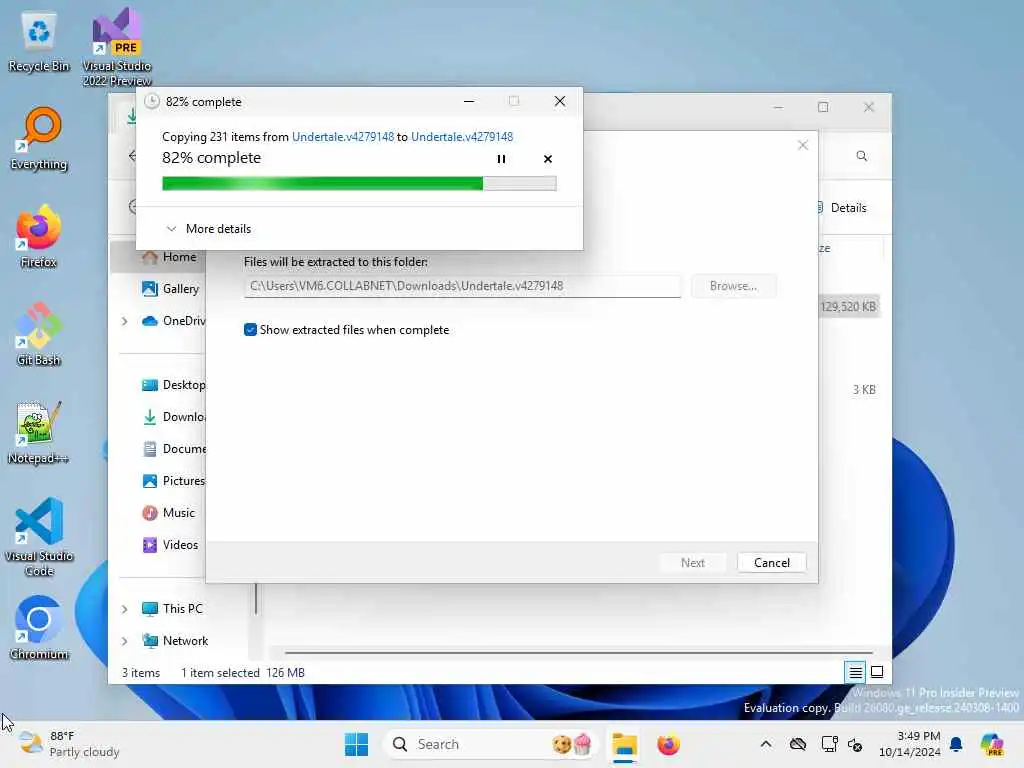
Task: Open Music in navigation pane
Action: [x=168, y=513]
